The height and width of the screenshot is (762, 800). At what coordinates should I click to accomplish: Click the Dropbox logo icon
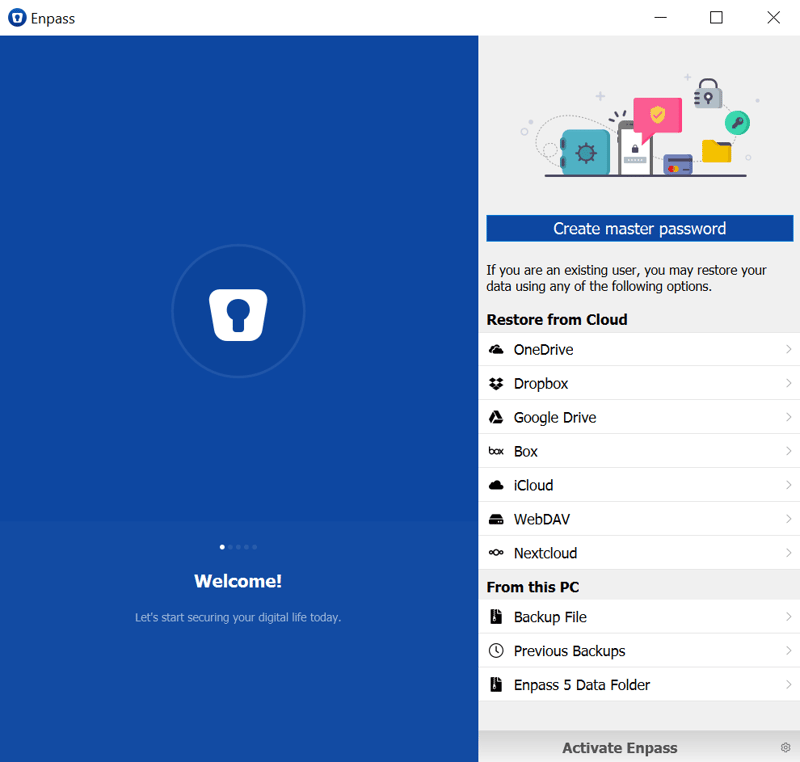[496, 384]
